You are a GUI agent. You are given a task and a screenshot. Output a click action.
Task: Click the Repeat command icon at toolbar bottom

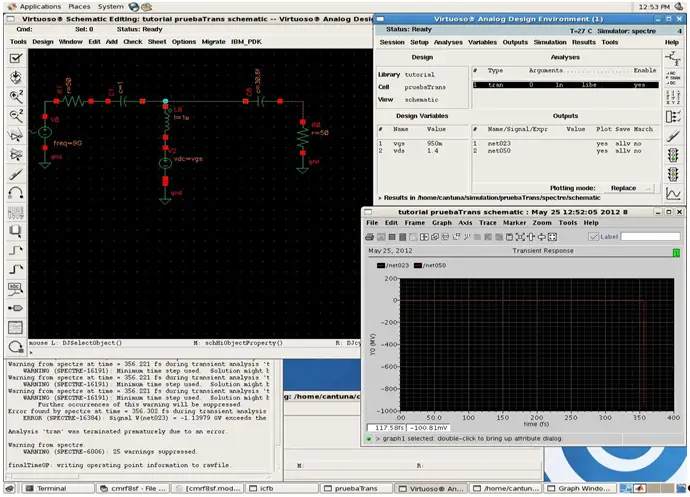tap(16, 347)
